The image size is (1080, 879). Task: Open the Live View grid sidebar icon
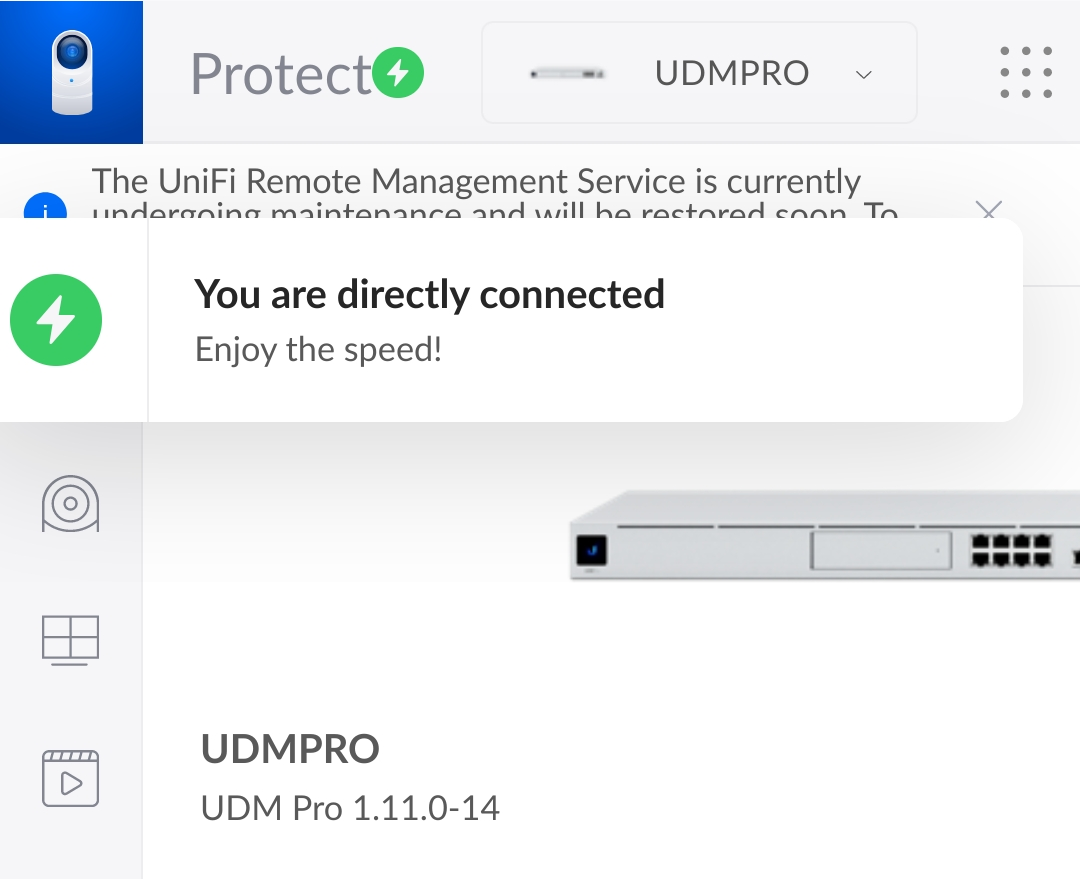[70, 640]
